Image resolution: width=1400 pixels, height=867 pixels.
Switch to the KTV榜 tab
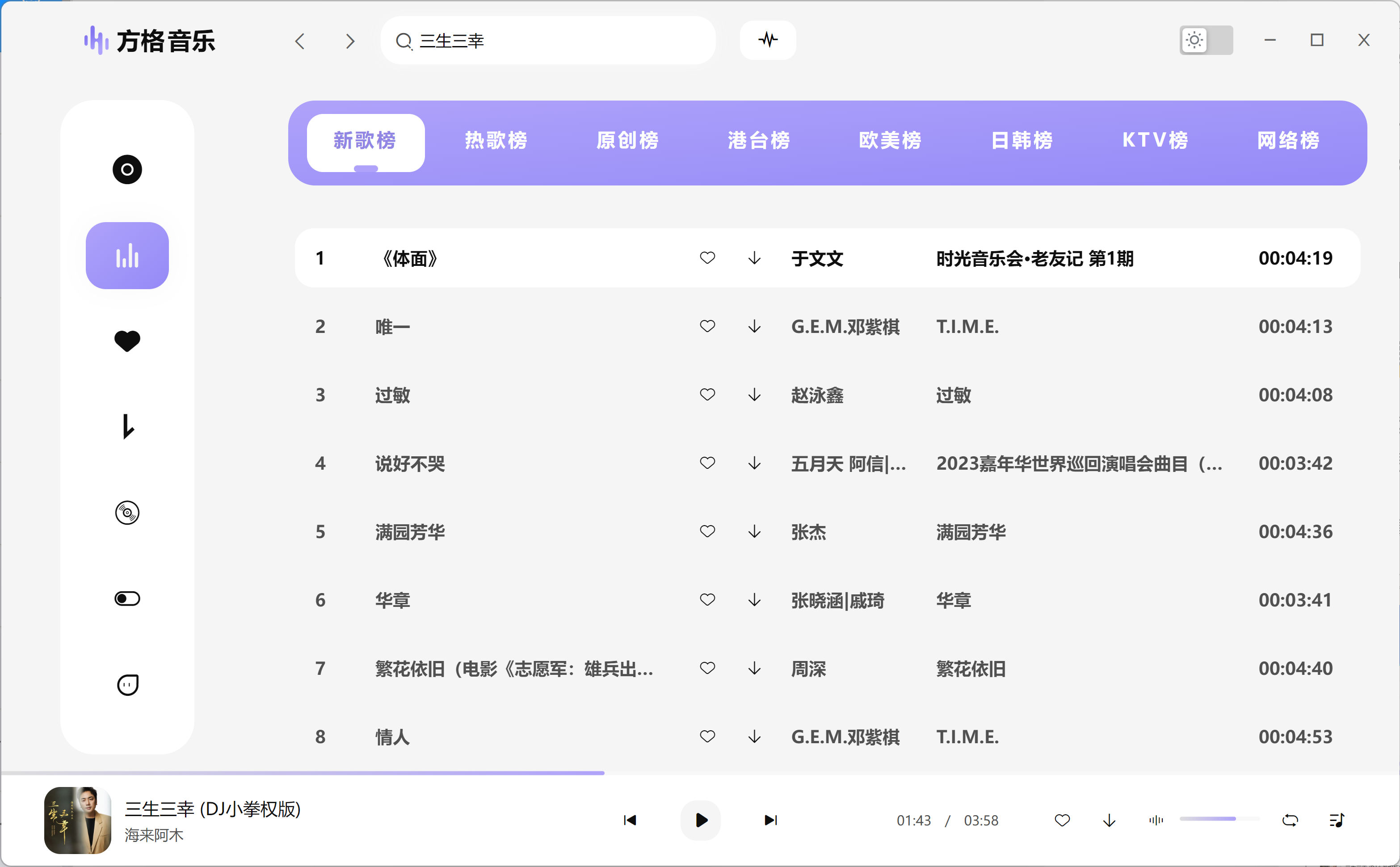click(1155, 140)
